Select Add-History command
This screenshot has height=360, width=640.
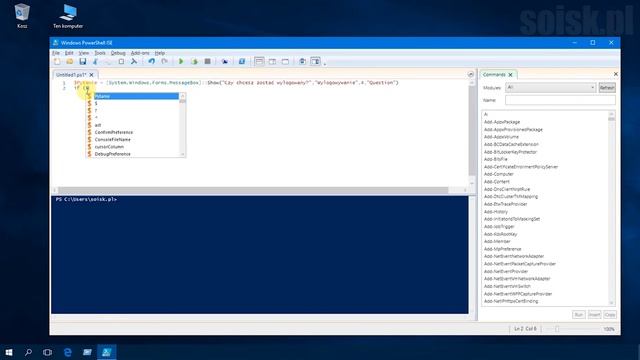tap(496, 212)
